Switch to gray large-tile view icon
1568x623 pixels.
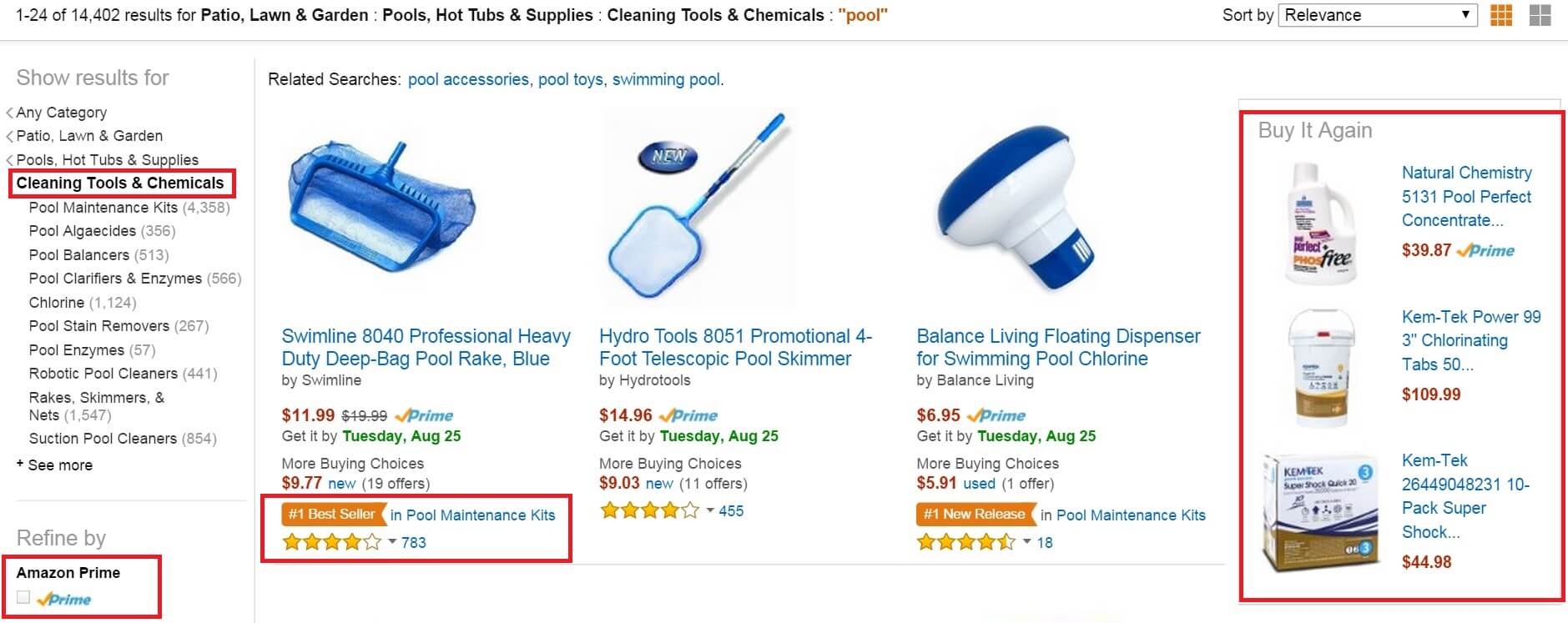pyautogui.click(x=1540, y=15)
